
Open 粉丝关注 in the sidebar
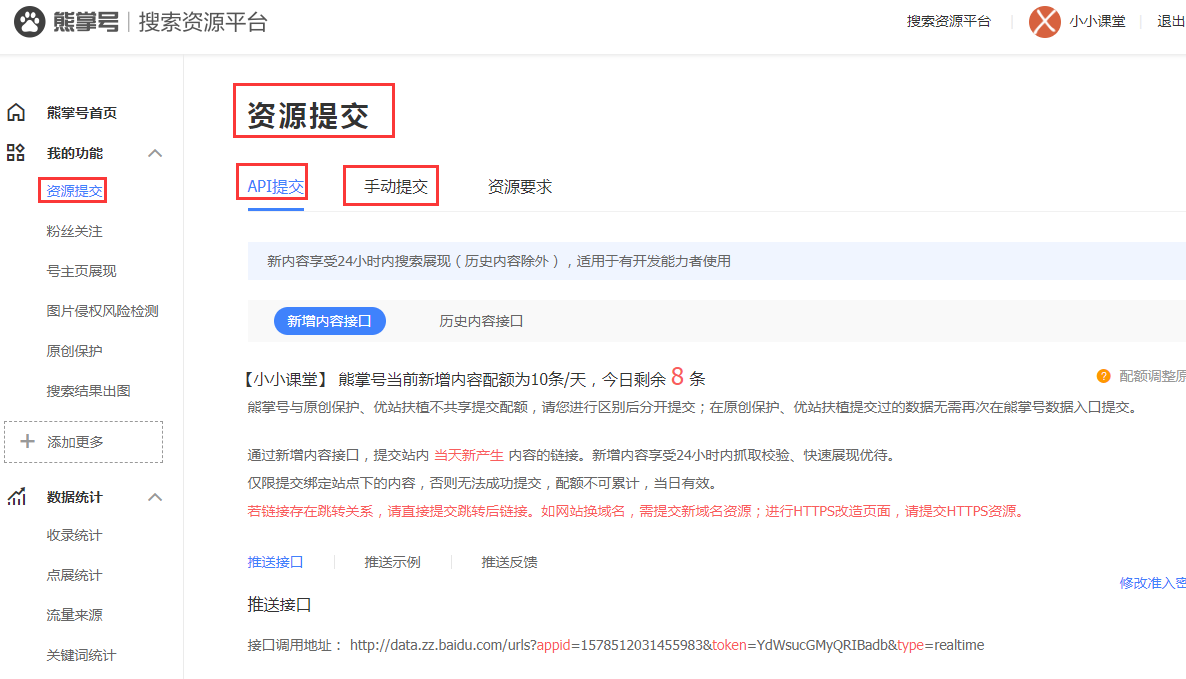[74, 231]
